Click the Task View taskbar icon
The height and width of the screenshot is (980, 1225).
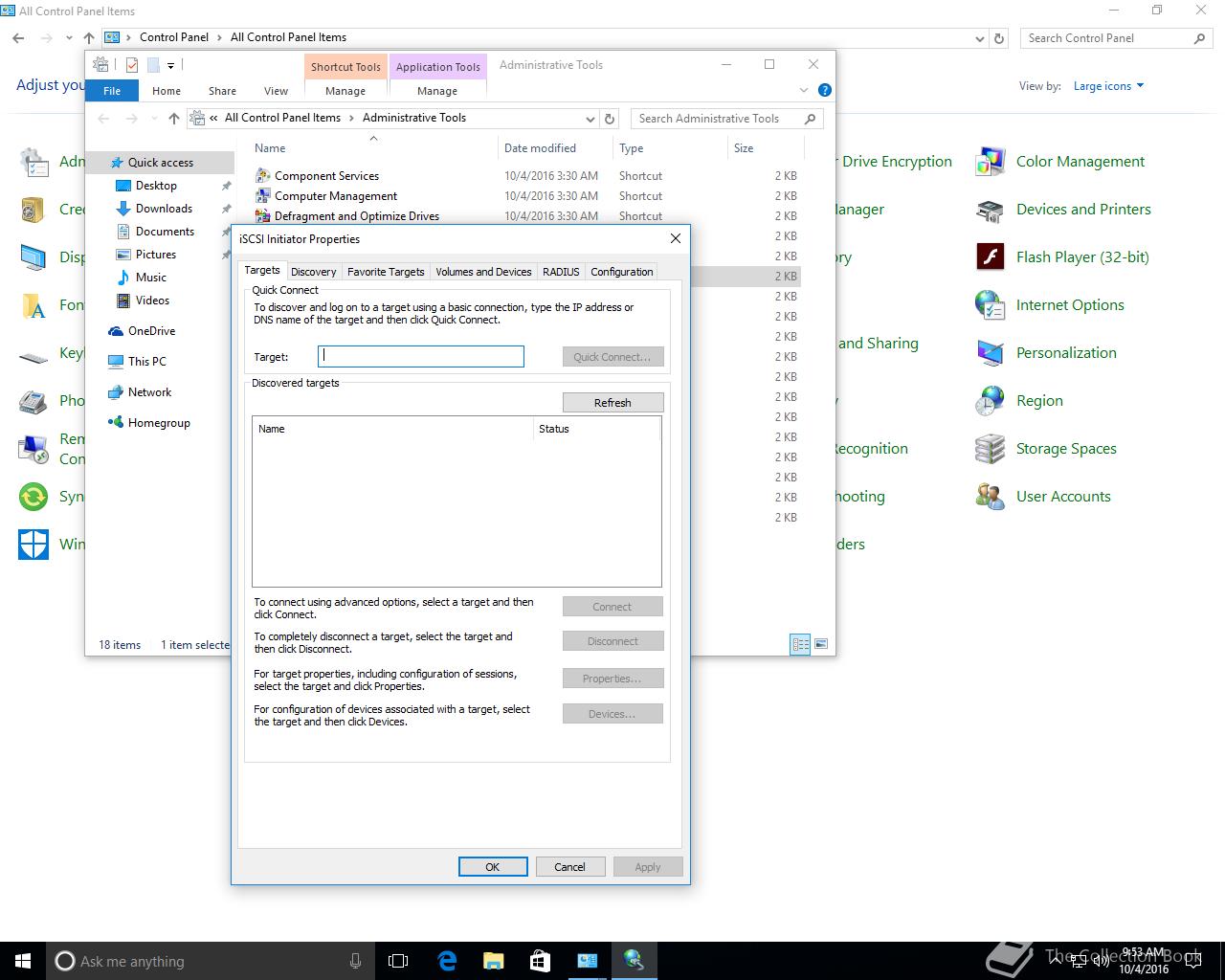tap(398, 961)
